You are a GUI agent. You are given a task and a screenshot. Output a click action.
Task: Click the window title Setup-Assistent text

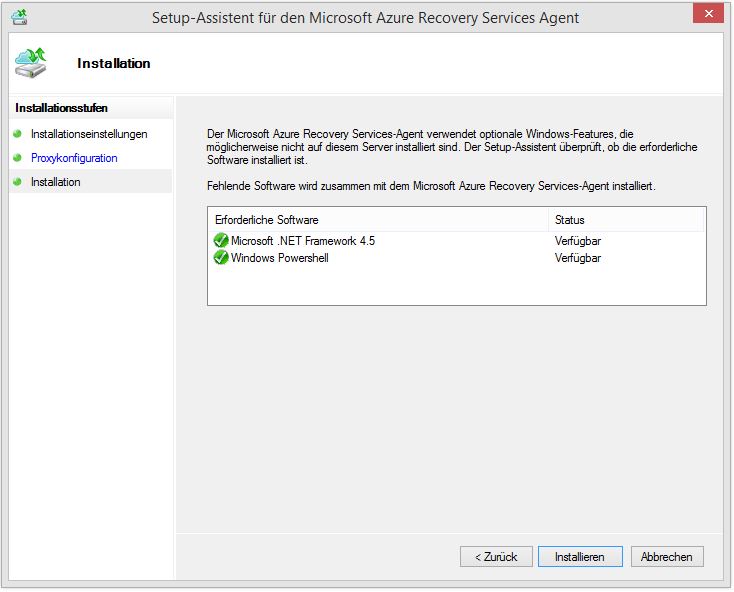click(x=365, y=18)
